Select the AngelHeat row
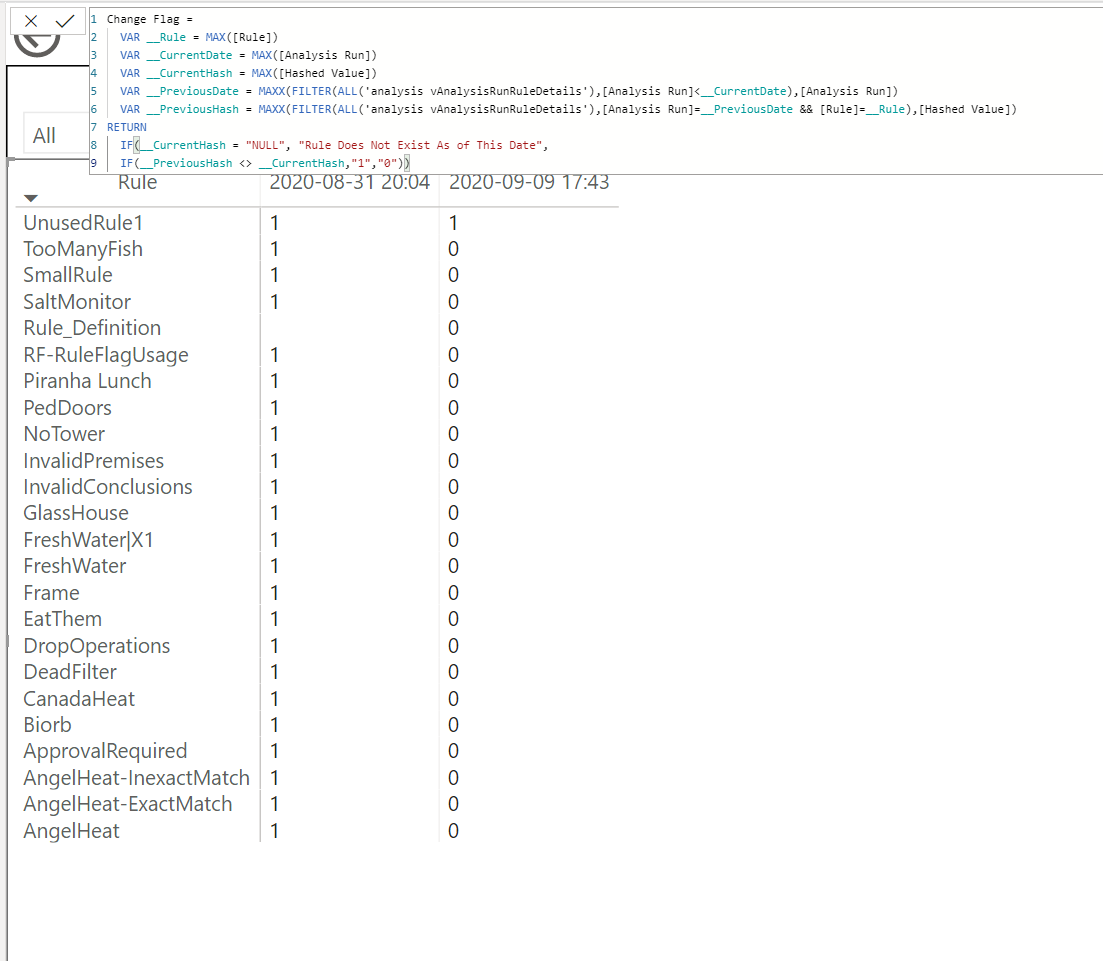This screenshot has height=961, width=1103. (317, 831)
